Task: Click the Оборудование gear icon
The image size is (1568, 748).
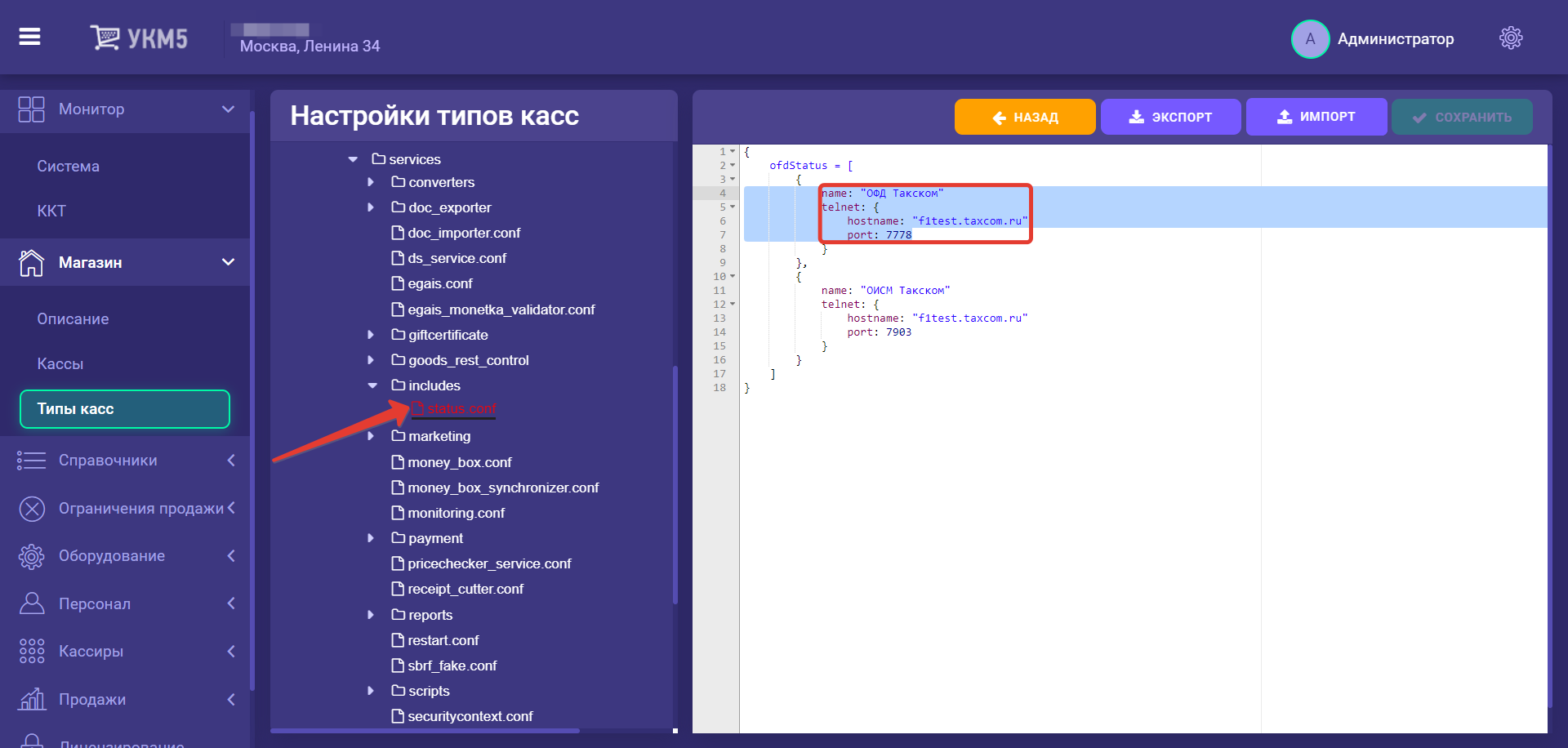Action: (x=32, y=556)
